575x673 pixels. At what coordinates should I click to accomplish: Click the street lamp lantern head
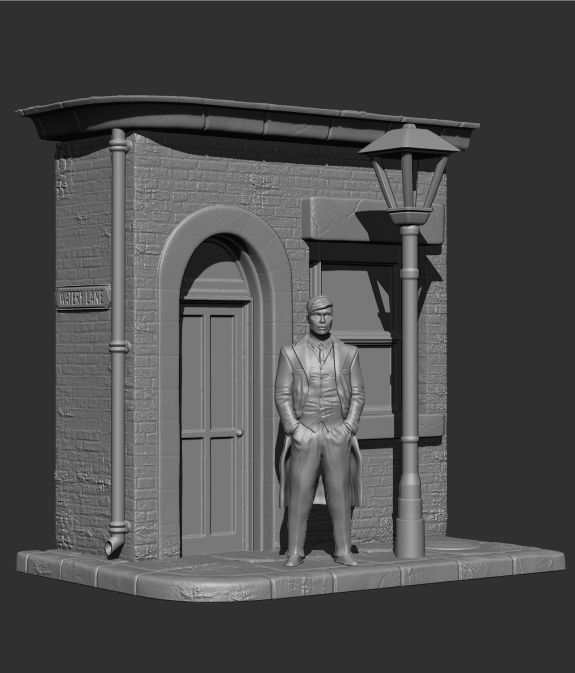(409, 174)
